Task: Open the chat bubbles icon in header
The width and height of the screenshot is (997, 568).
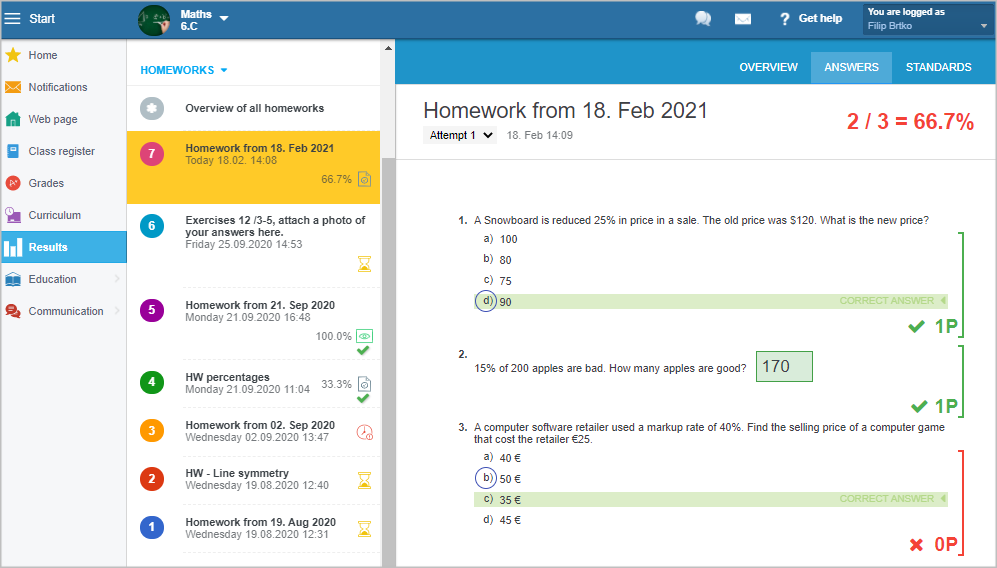Action: (x=703, y=18)
